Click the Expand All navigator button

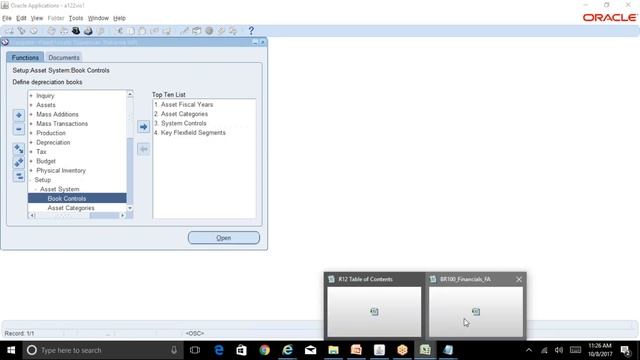click(19, 162)
